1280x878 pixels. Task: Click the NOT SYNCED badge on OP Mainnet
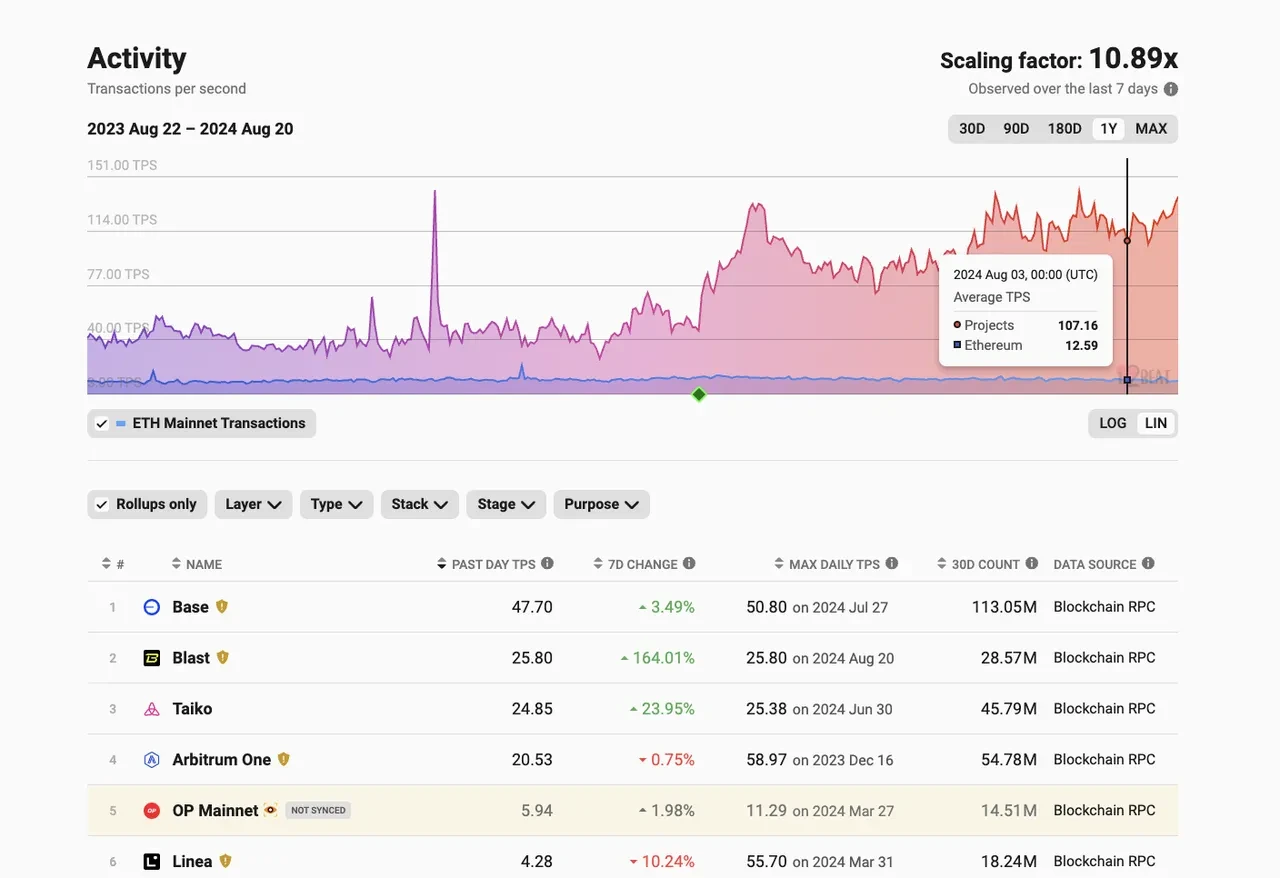pos(318,810)
